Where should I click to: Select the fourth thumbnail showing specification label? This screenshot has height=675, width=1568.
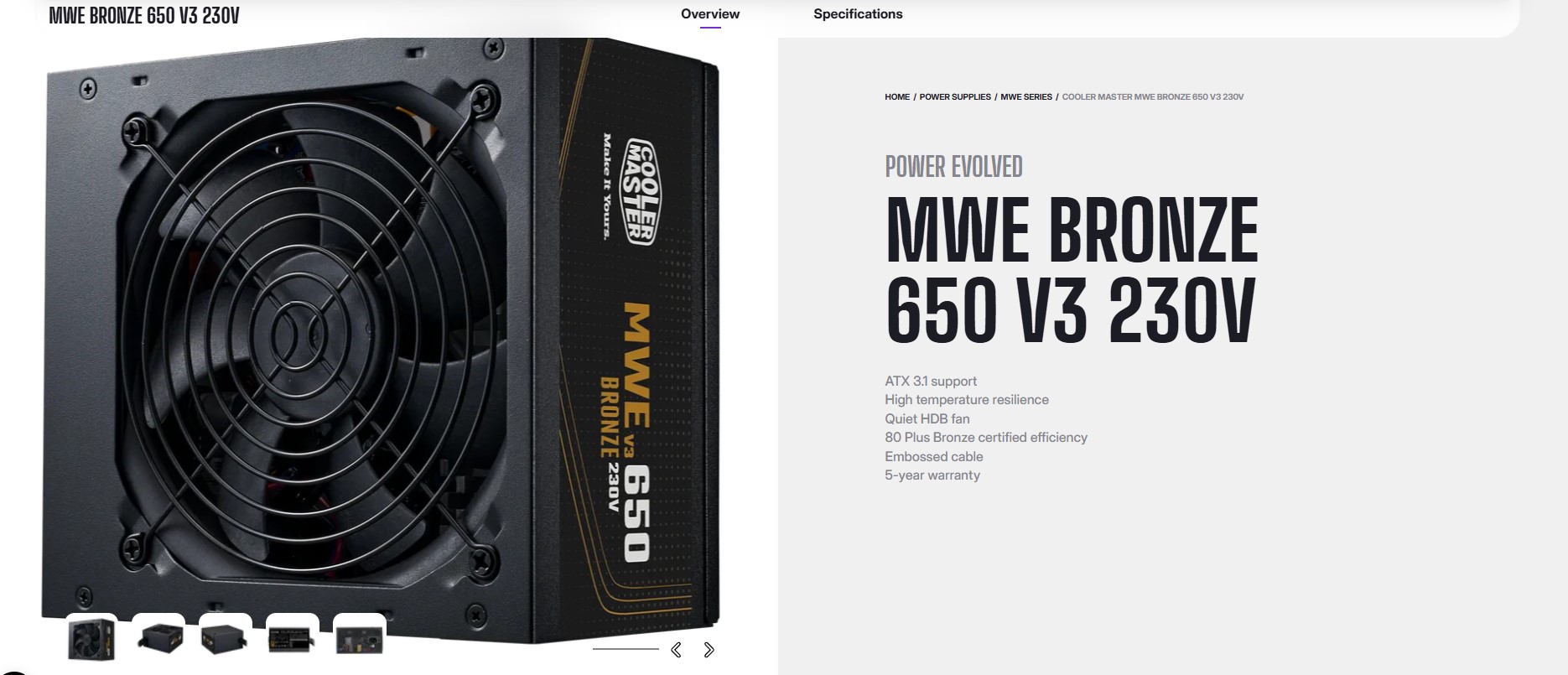point(293,639)
